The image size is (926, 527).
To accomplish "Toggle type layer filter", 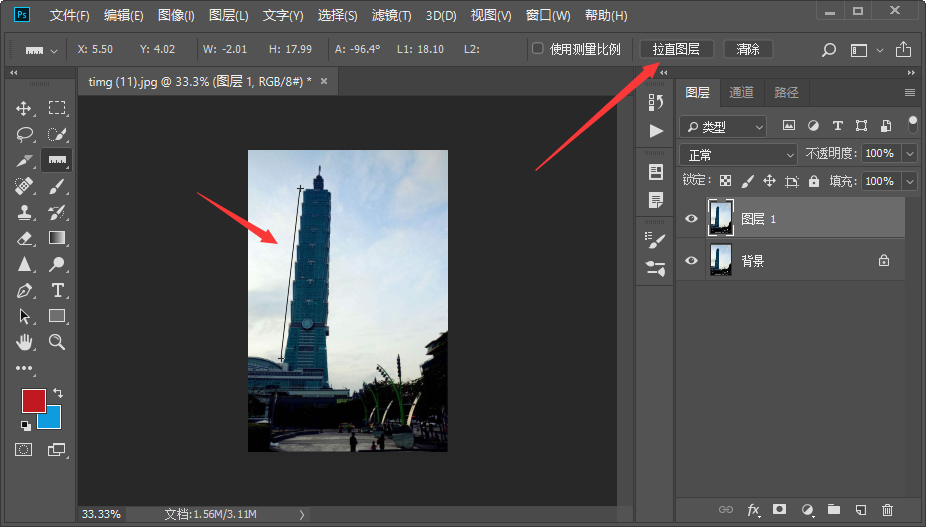I will (x=837, y=125).
